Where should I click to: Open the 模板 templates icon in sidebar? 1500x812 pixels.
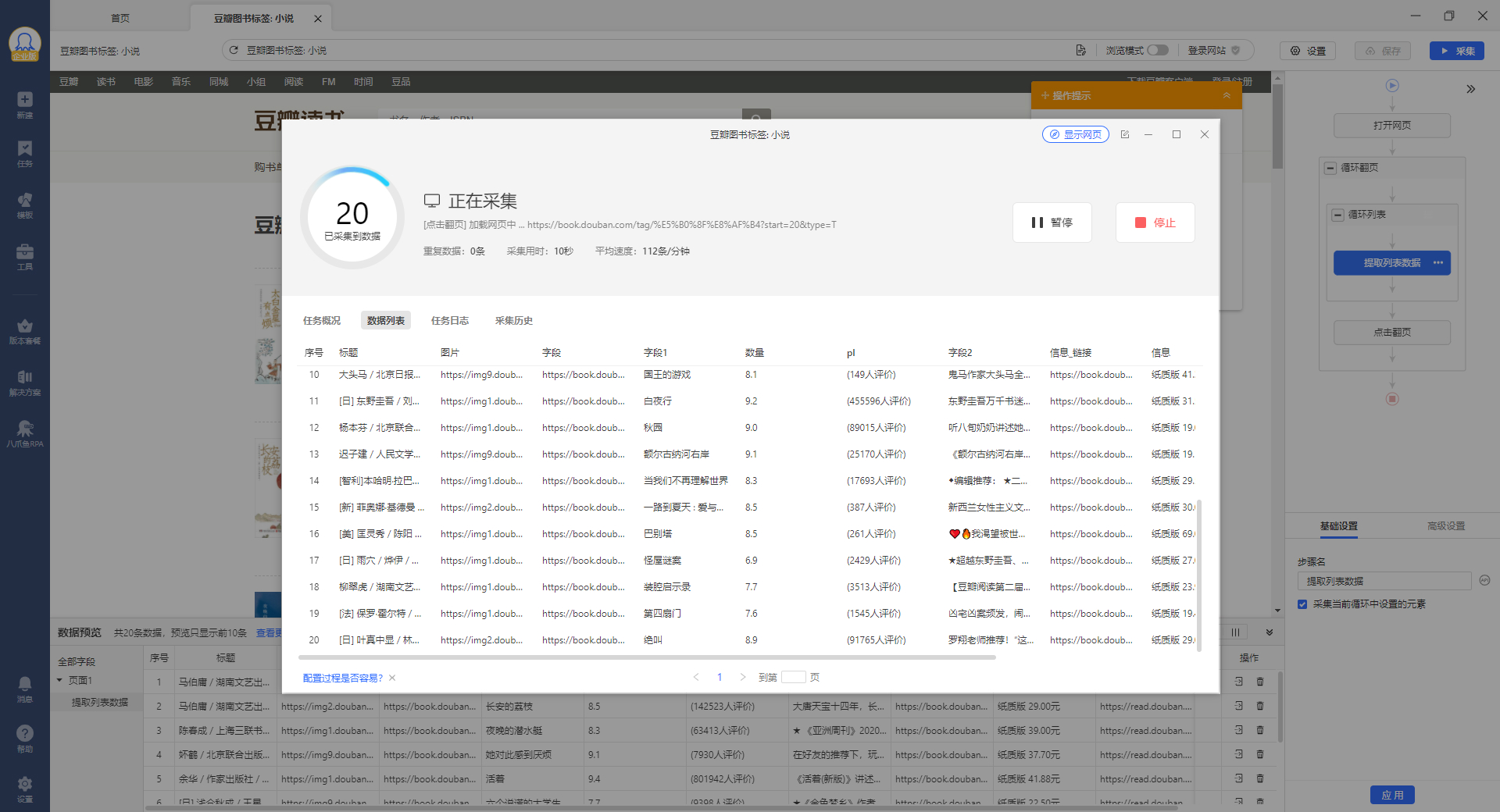(25, 205)
